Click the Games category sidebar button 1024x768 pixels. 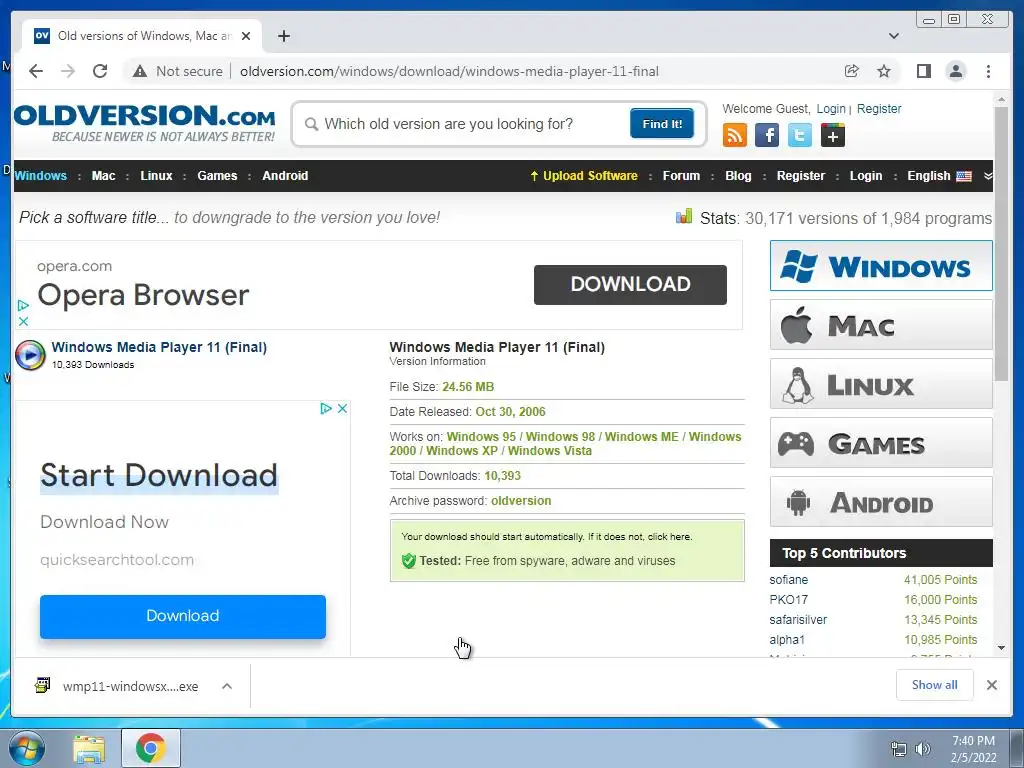[x=881, y=443]
